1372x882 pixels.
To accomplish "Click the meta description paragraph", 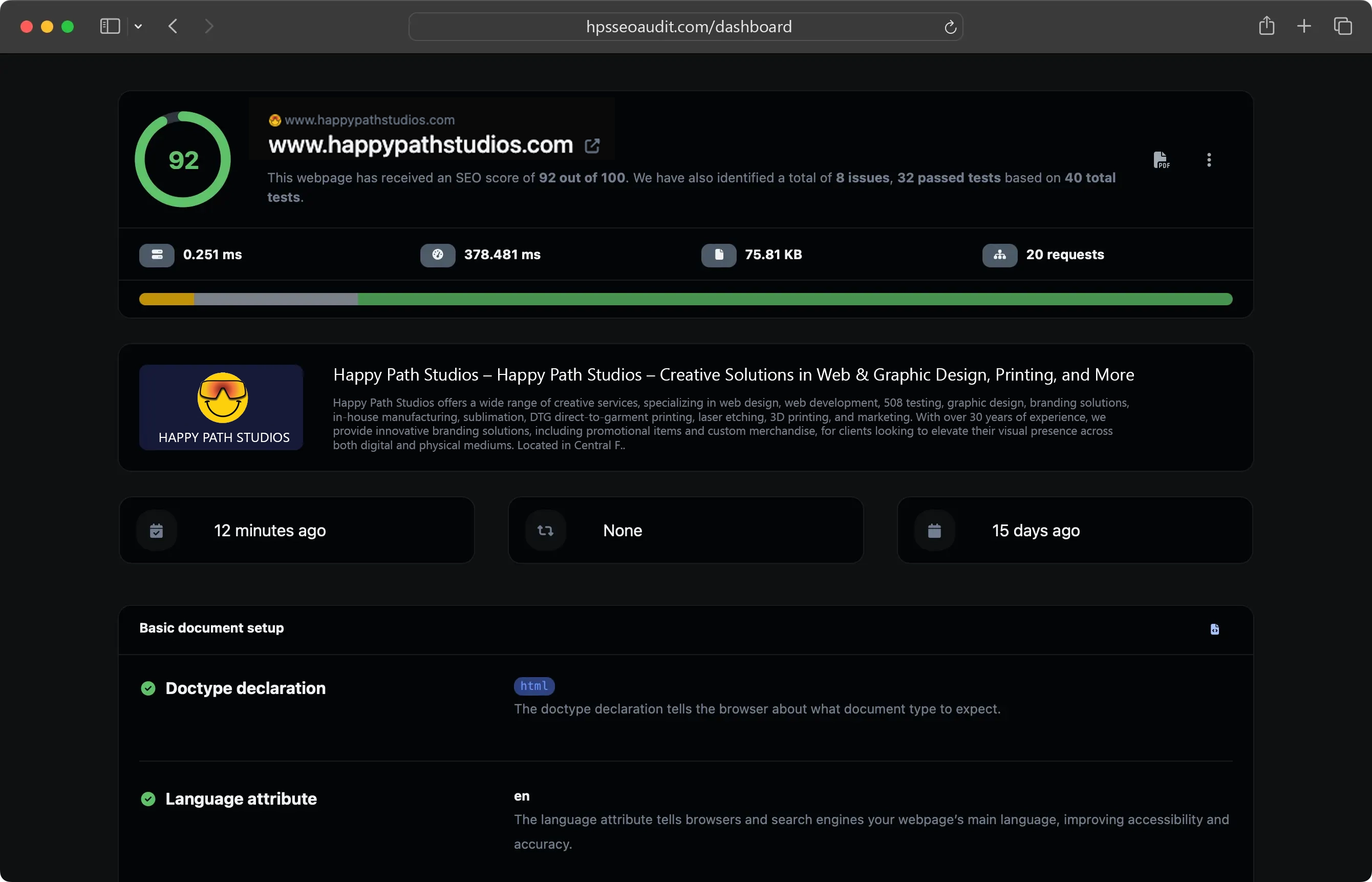I will [x=731, y=425].
